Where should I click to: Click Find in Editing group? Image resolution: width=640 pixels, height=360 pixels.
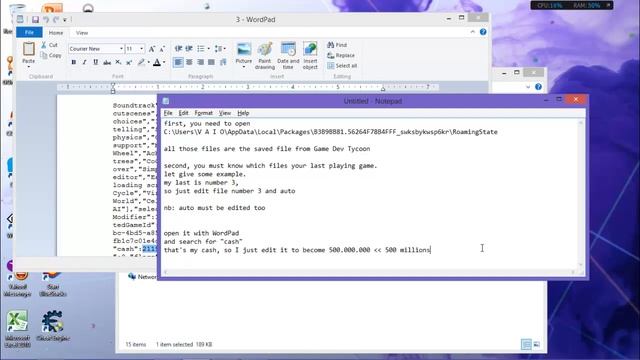point(337,45)
